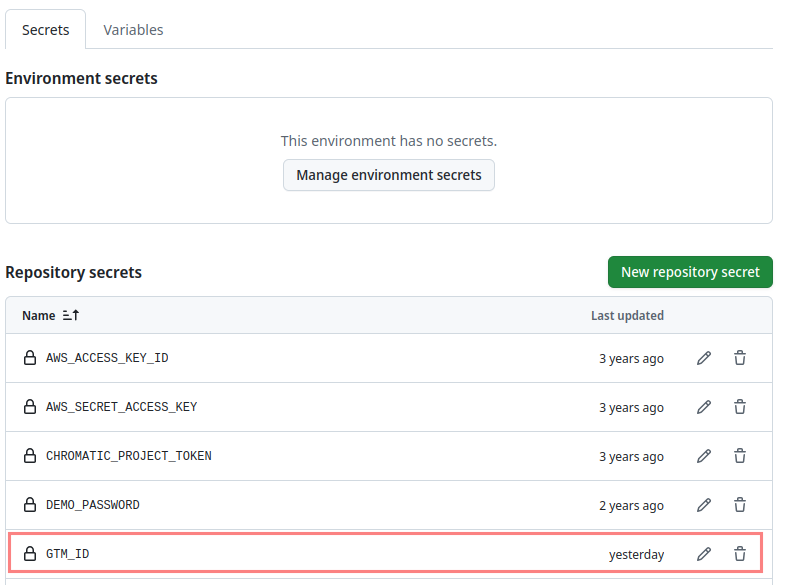810x585 pixels.
Task: Click the AWS_SECRET_ACCESS_KEY secret name
Action: point(120,406)
